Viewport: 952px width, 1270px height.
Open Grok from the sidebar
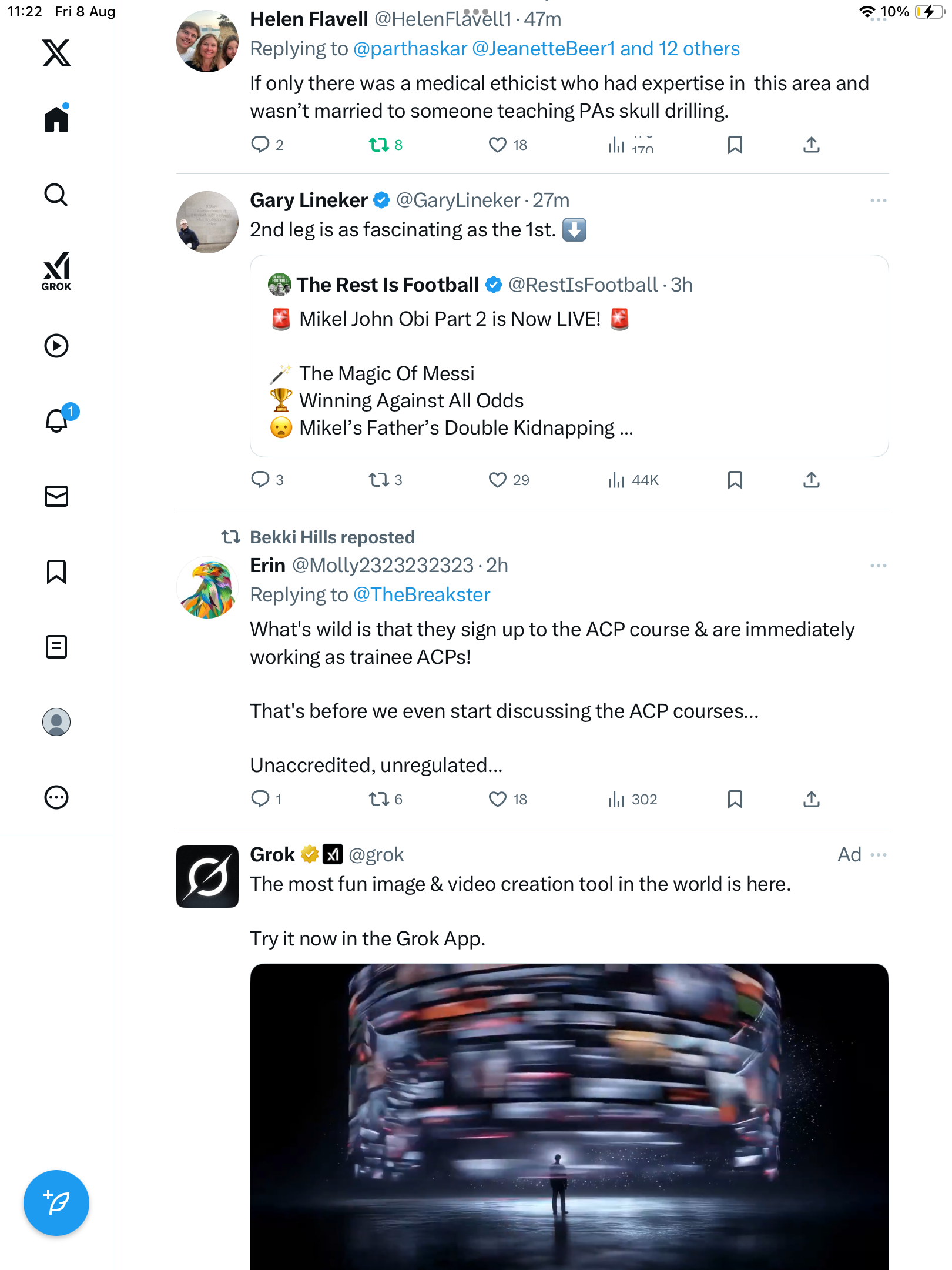coord(56,271)
